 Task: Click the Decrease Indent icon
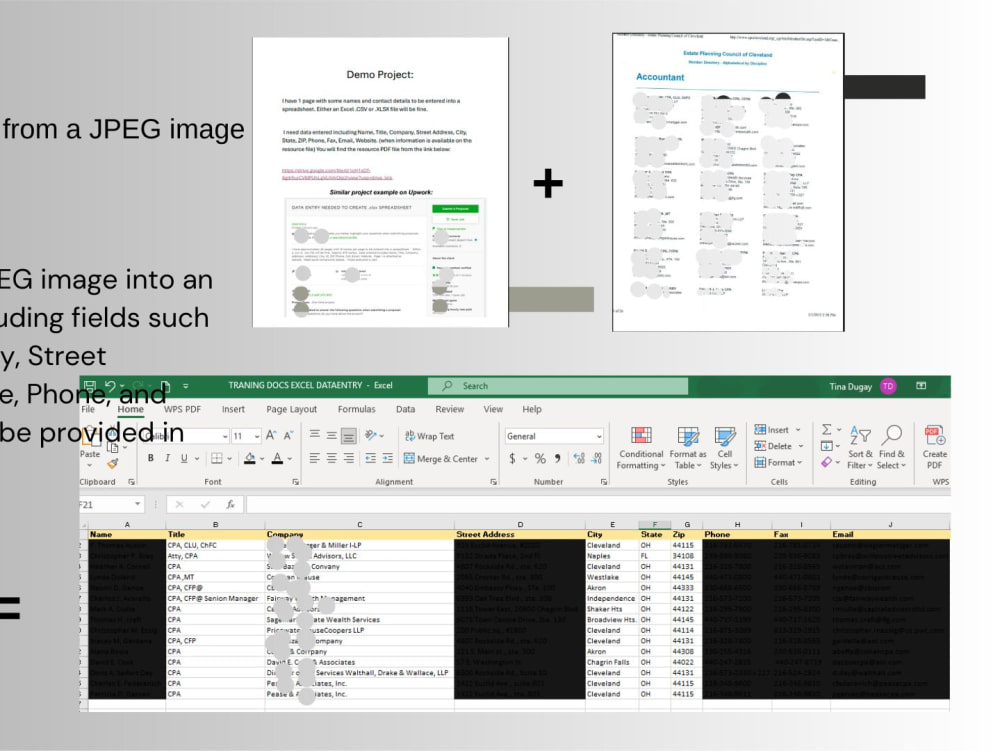tap(371, 458)
